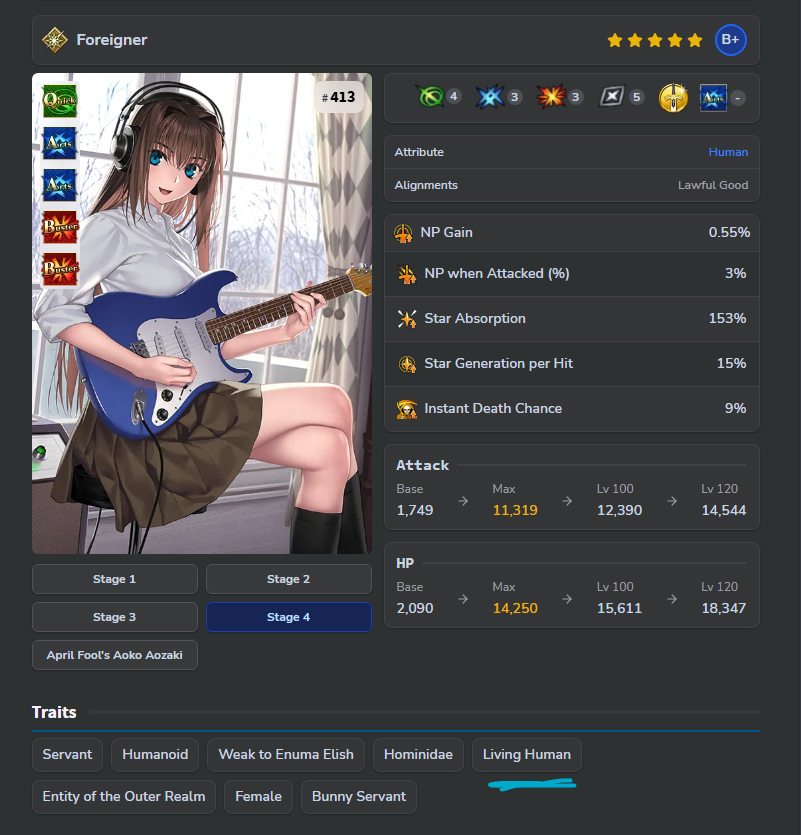Viewport: 801px width, 835px height.
Task: Click the five-star rarity indicator
Action: pos(655,40)
